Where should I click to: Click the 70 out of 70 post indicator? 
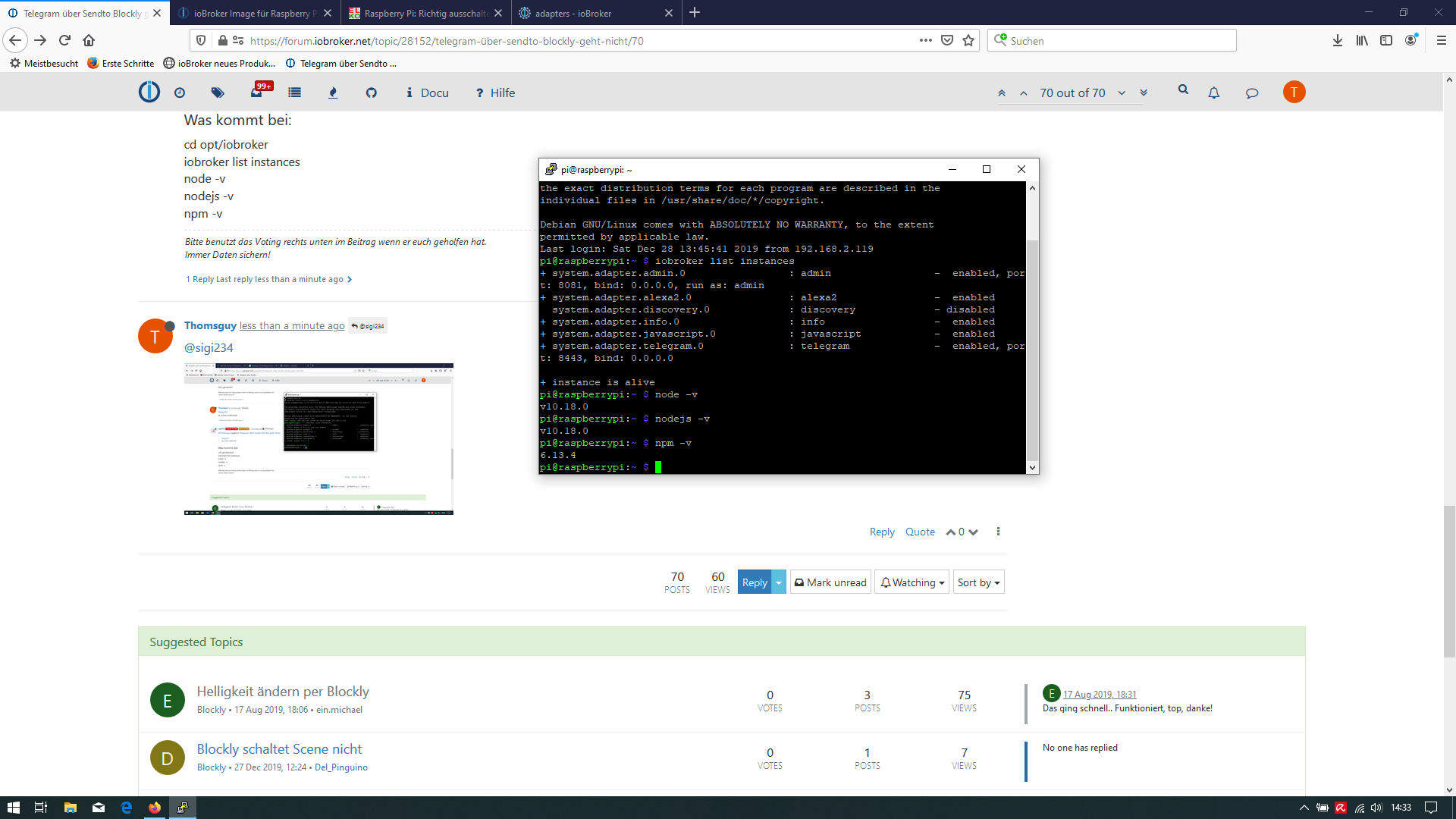(1072, 93)
